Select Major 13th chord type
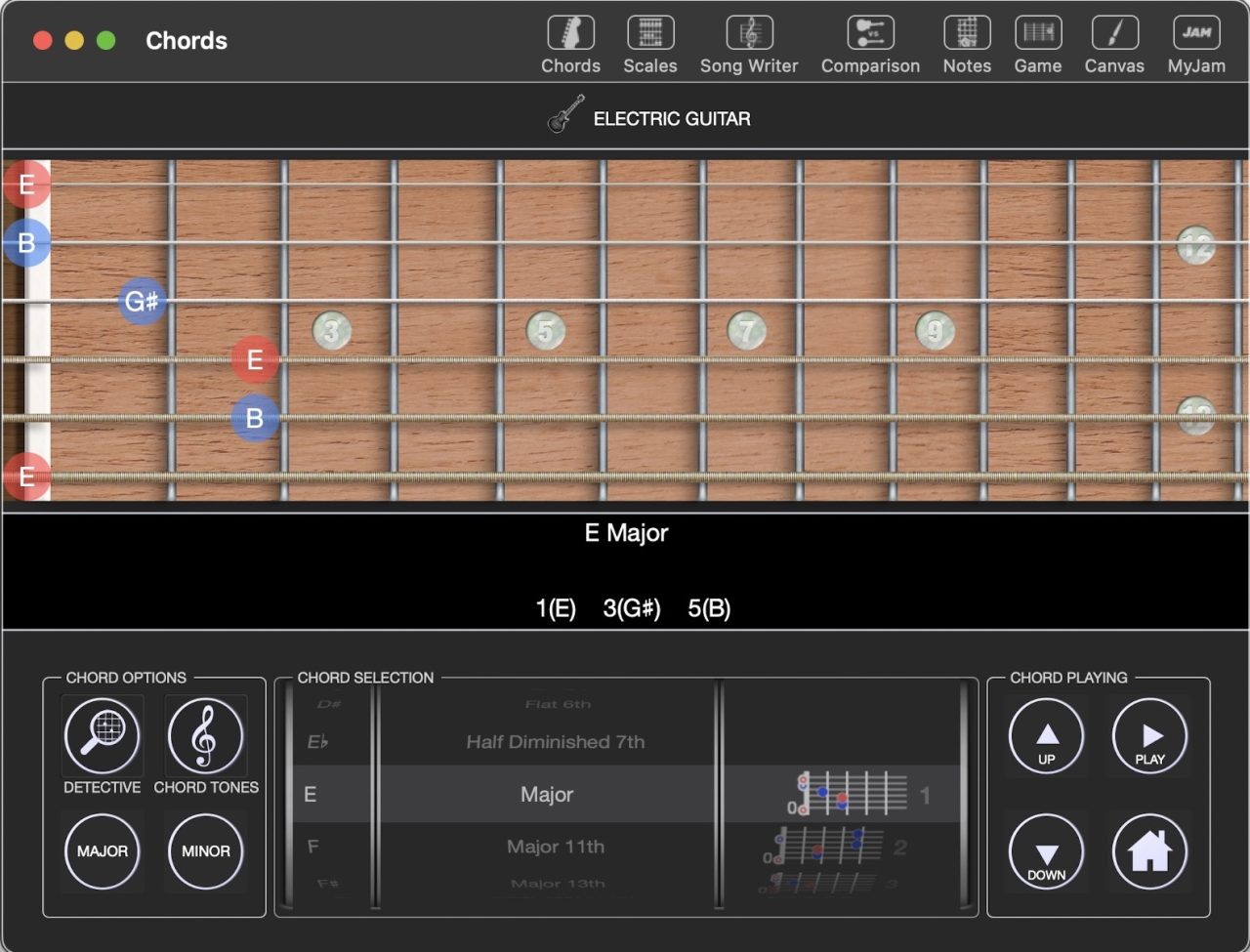The width and height of the screenshot is (1250, 952). coord(558,884)
